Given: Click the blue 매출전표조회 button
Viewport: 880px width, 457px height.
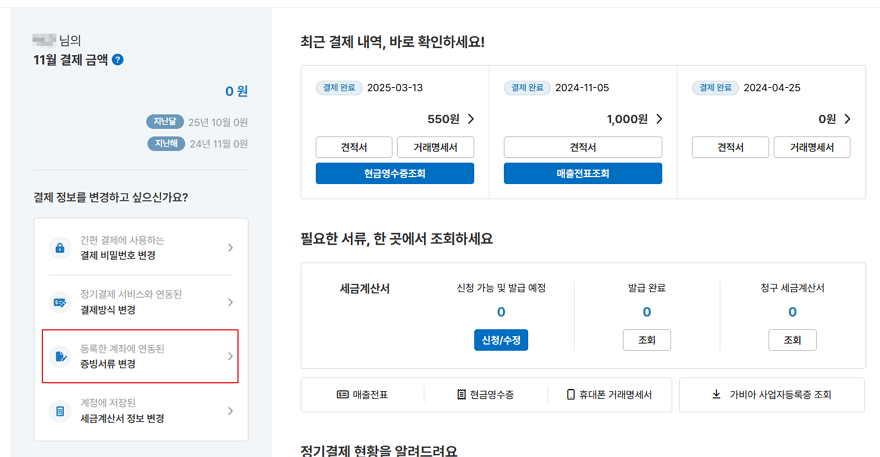Looking at the screenshot, I should click(583, 173).
